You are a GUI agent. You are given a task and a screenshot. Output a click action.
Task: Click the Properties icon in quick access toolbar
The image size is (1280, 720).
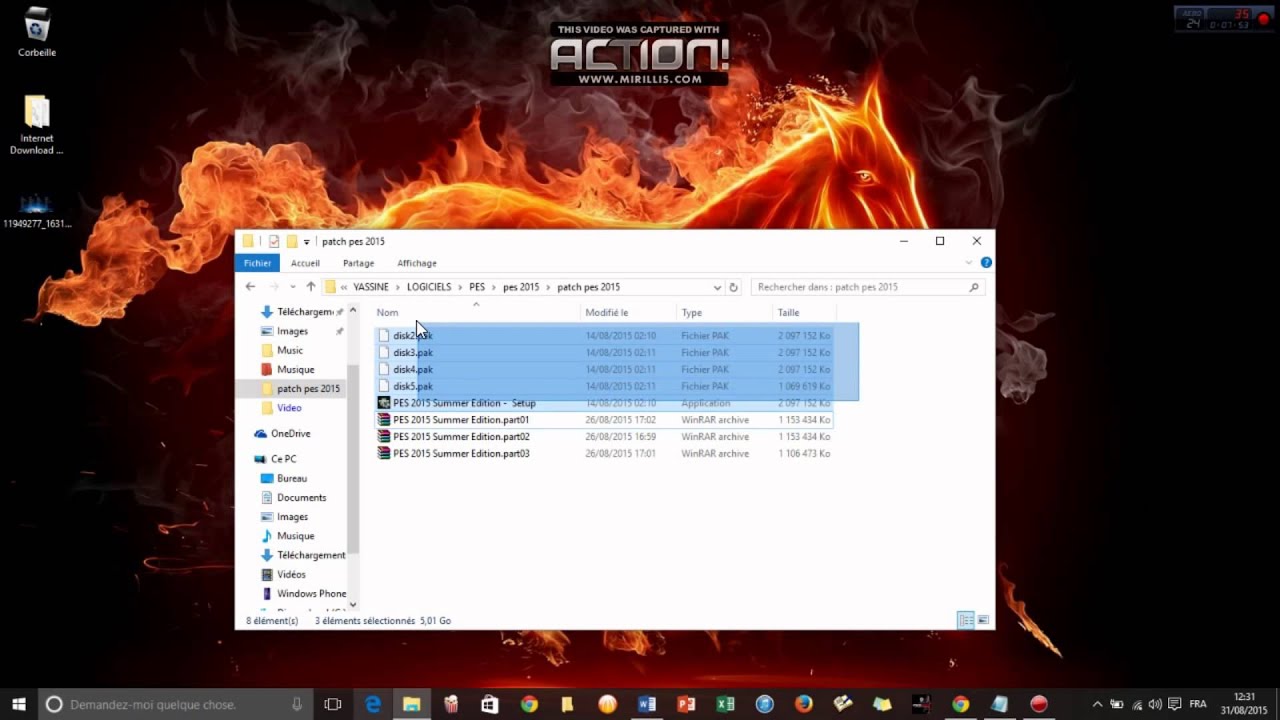tap(274, 241)
